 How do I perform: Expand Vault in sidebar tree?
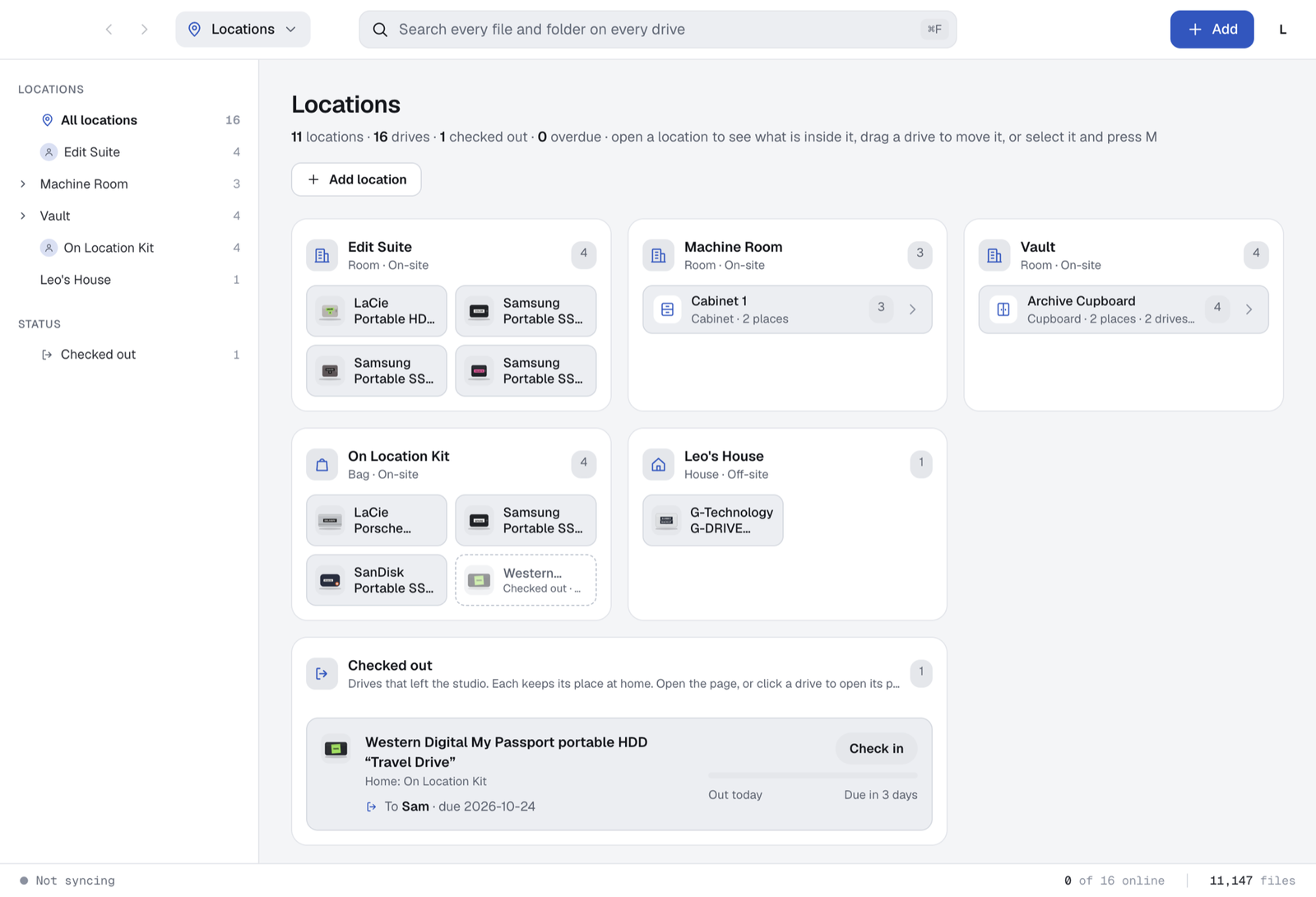click(x=23, y=216)
